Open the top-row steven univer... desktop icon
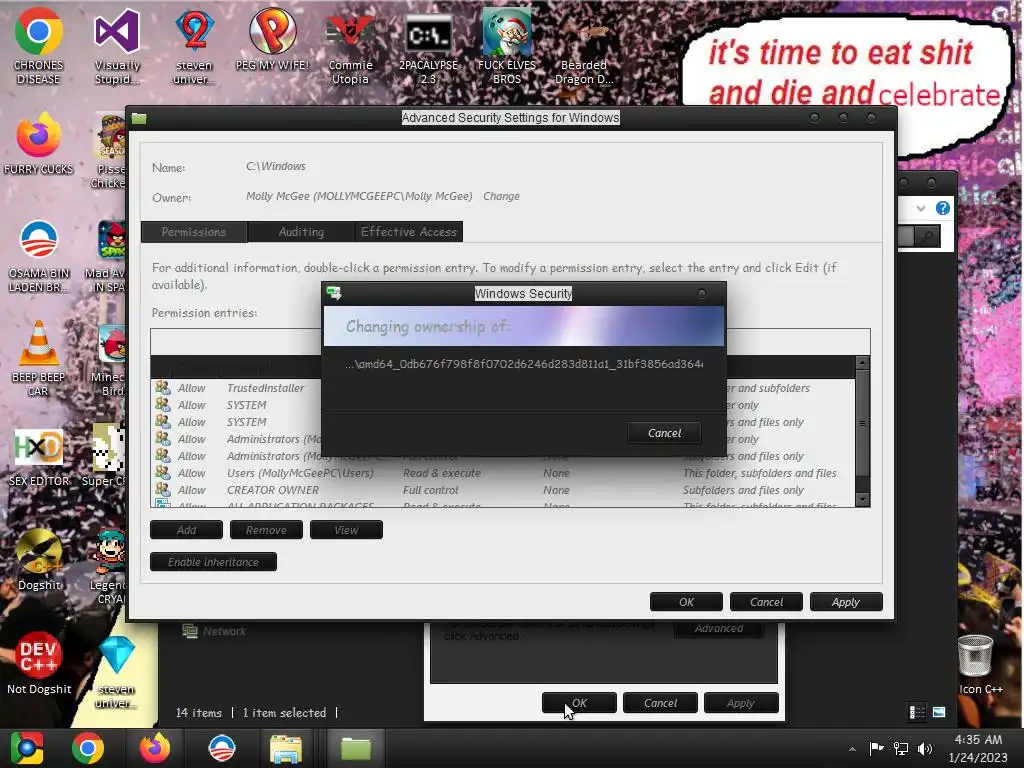Image resolution: width=1024 pixels, height=768 pixels. [194, 46]
